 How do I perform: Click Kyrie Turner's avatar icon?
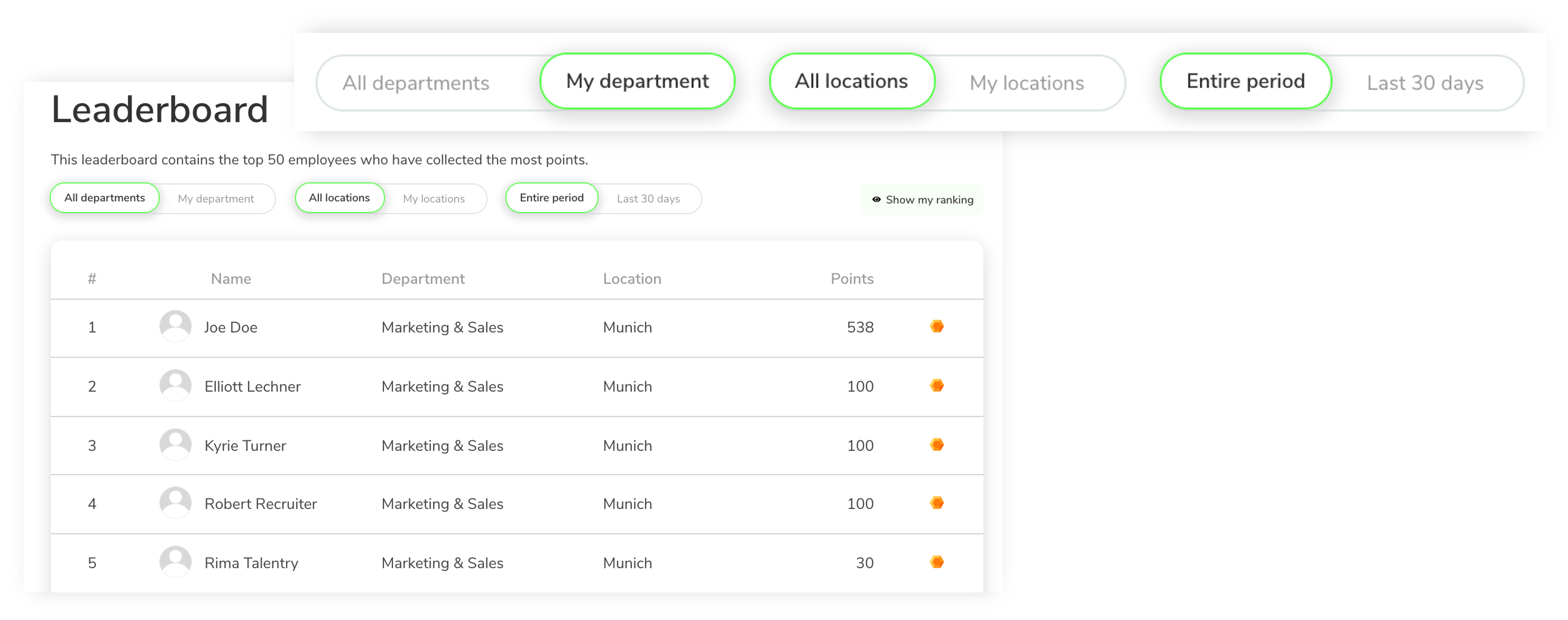tap(175, 444)
